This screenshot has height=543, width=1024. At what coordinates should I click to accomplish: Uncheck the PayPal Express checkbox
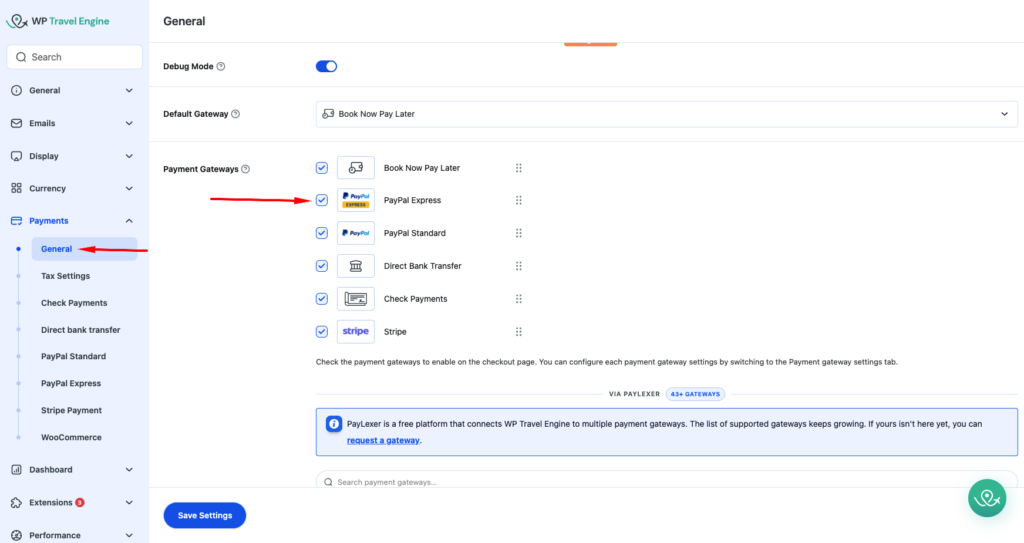[x=322, y=200]
